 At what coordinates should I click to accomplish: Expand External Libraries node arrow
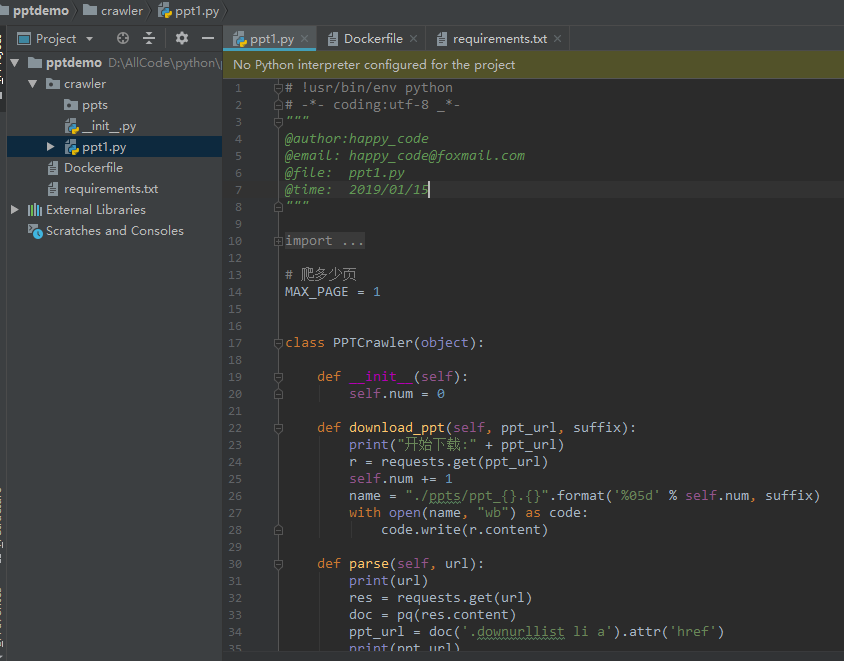pos(15,209)
